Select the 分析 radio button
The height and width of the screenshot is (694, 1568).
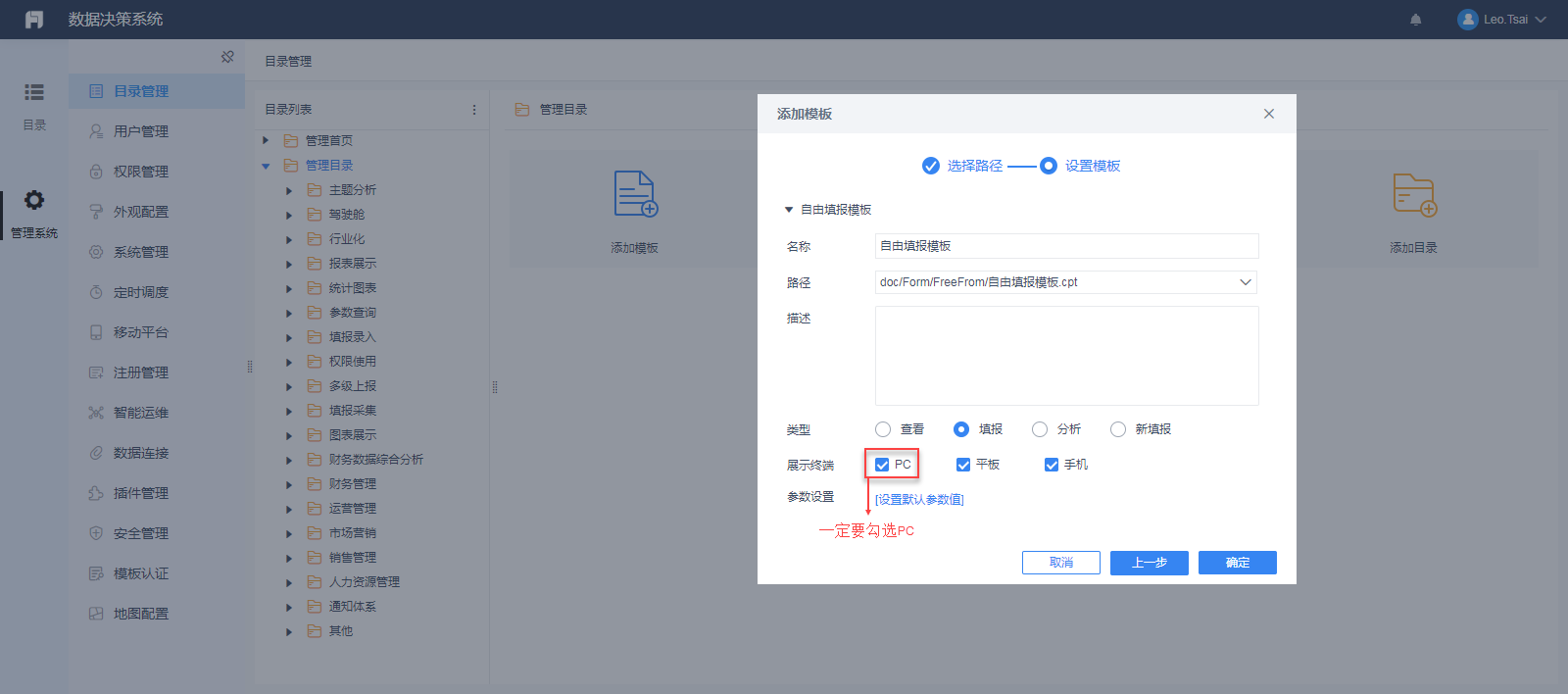coord(1040,429)
